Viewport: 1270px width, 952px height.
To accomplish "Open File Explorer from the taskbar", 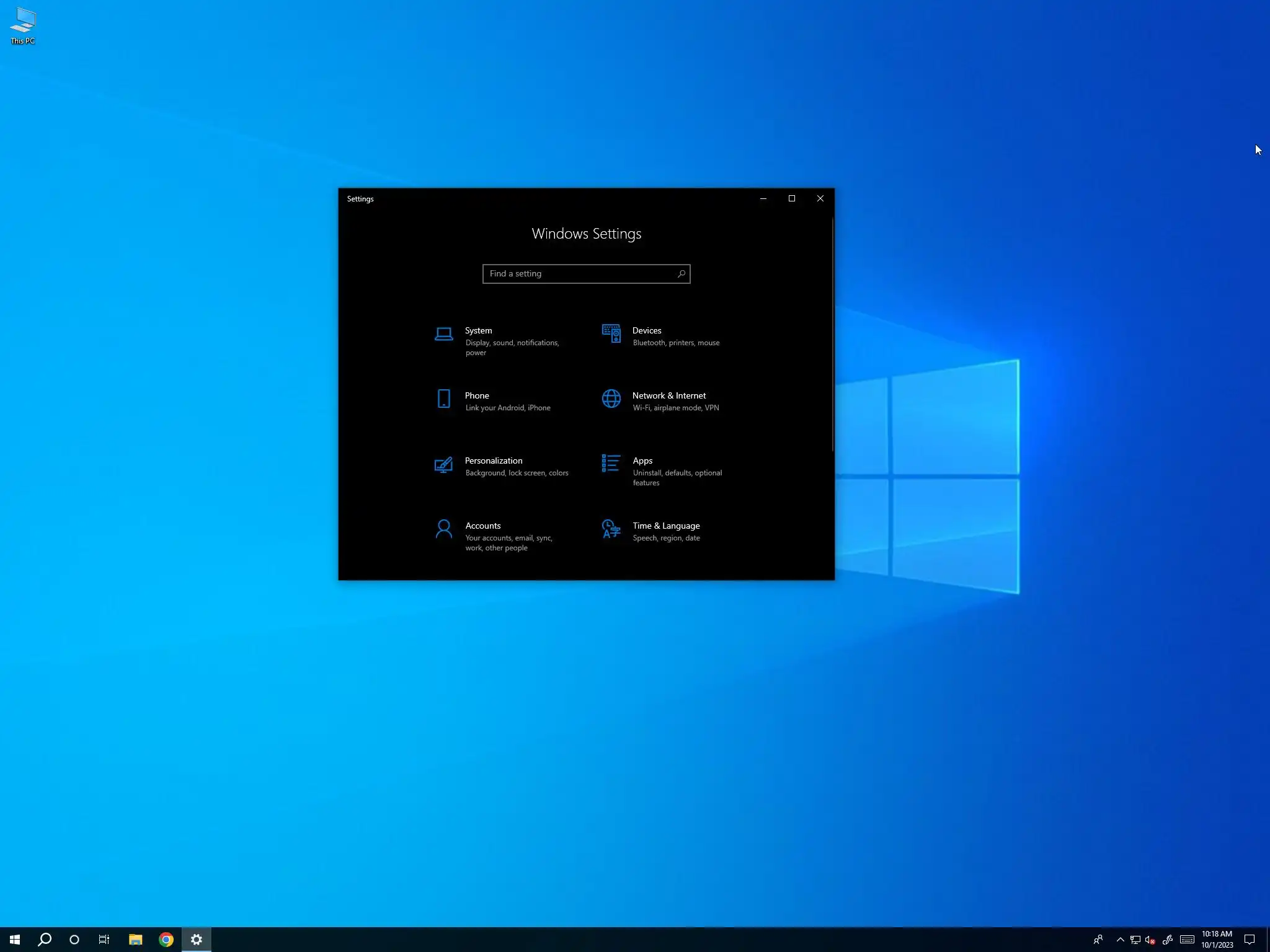I will point(135,940).
